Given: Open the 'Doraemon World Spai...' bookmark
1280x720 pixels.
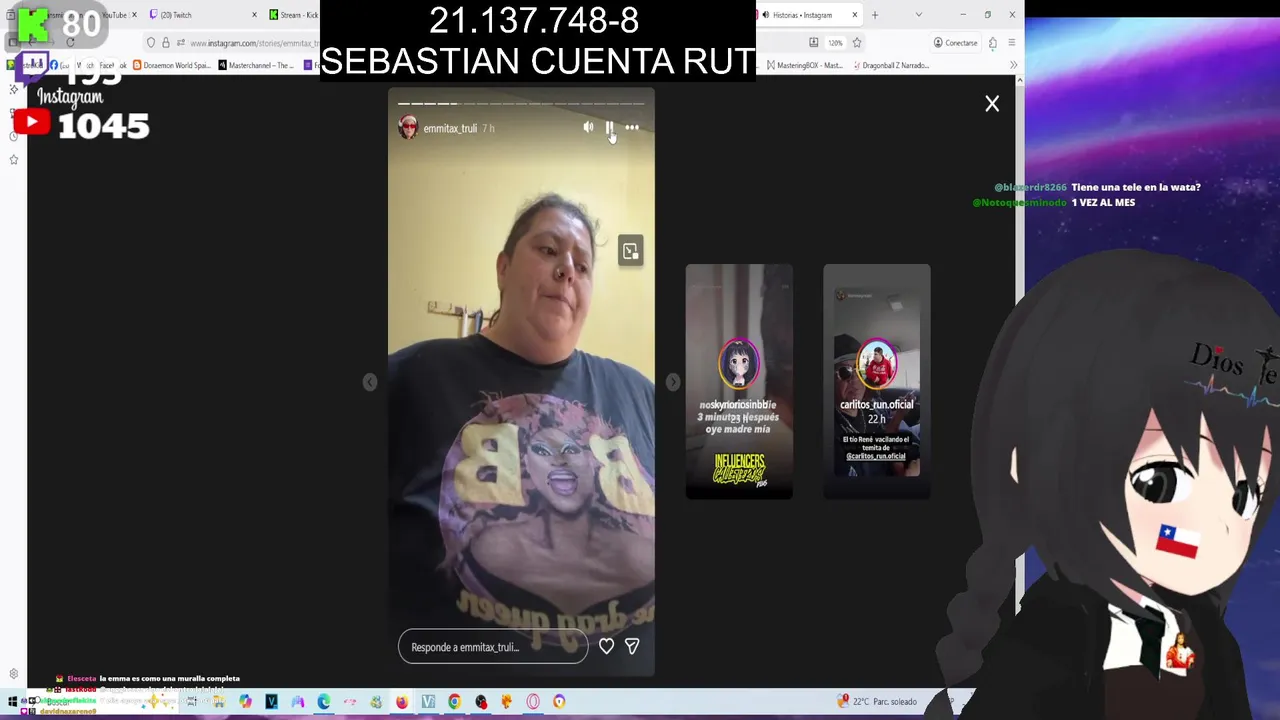Looking at the screenshot, I should click(x=171, y=66).
